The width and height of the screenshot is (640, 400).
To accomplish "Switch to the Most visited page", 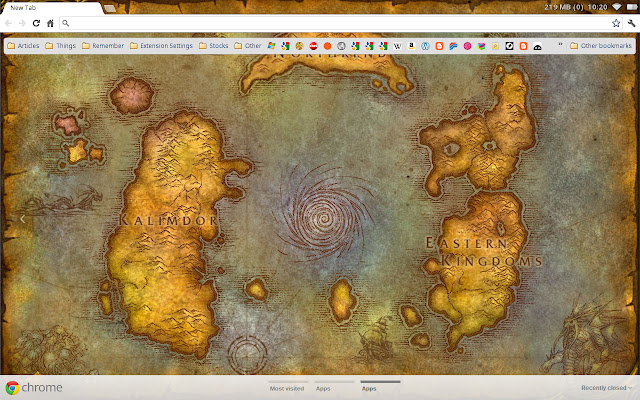I will point(287,388).
